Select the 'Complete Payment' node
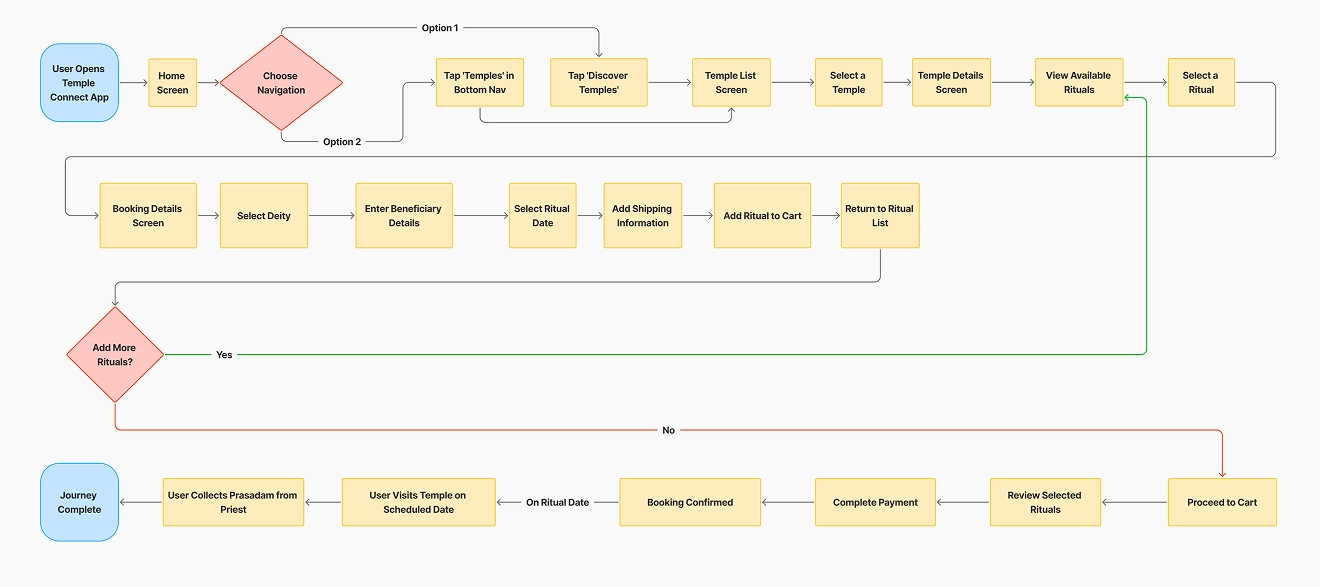1320x587 pixels. pyautogui.click(x=876, y=502)
